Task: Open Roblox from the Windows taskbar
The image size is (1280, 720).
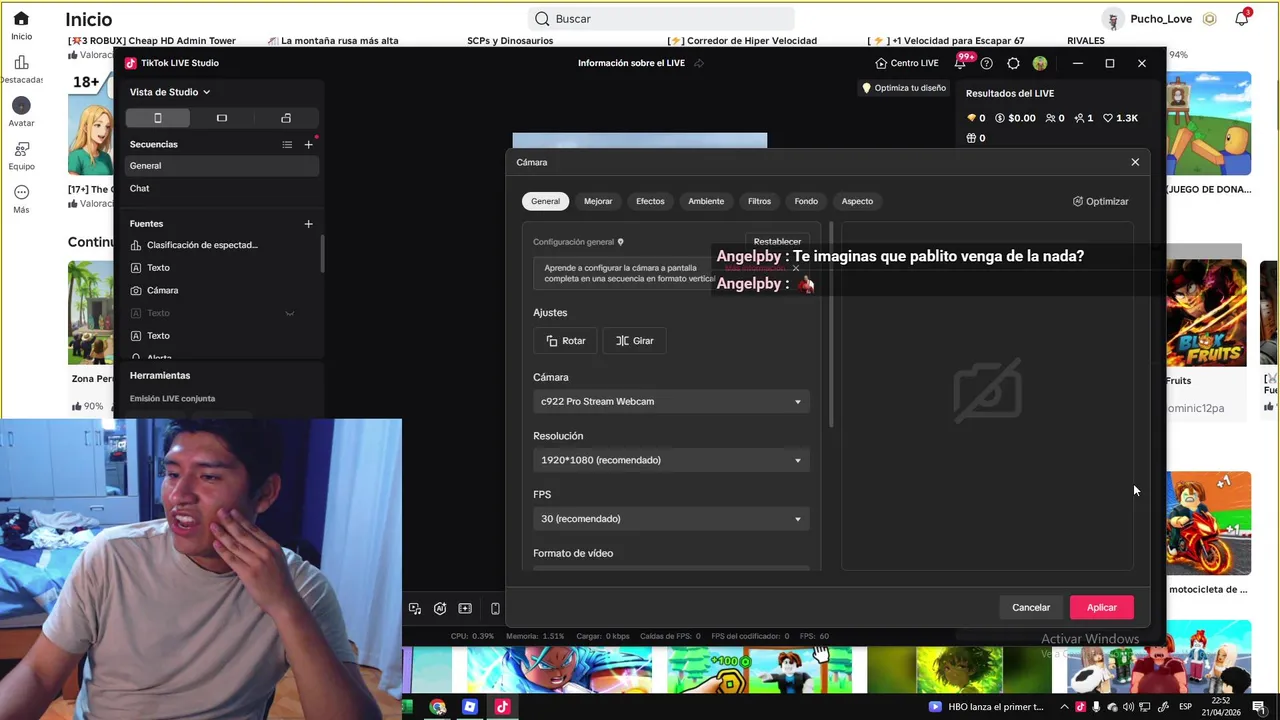Action: click(470, 707)
